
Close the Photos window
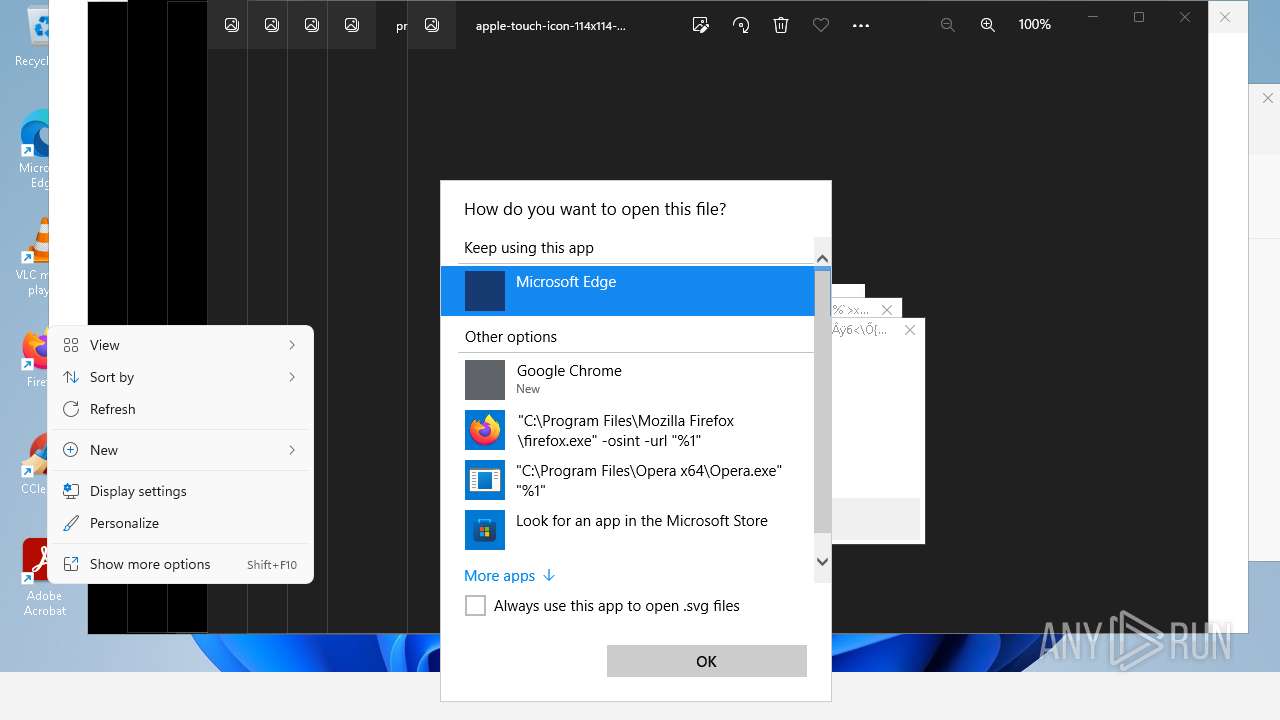[1185, 17]
